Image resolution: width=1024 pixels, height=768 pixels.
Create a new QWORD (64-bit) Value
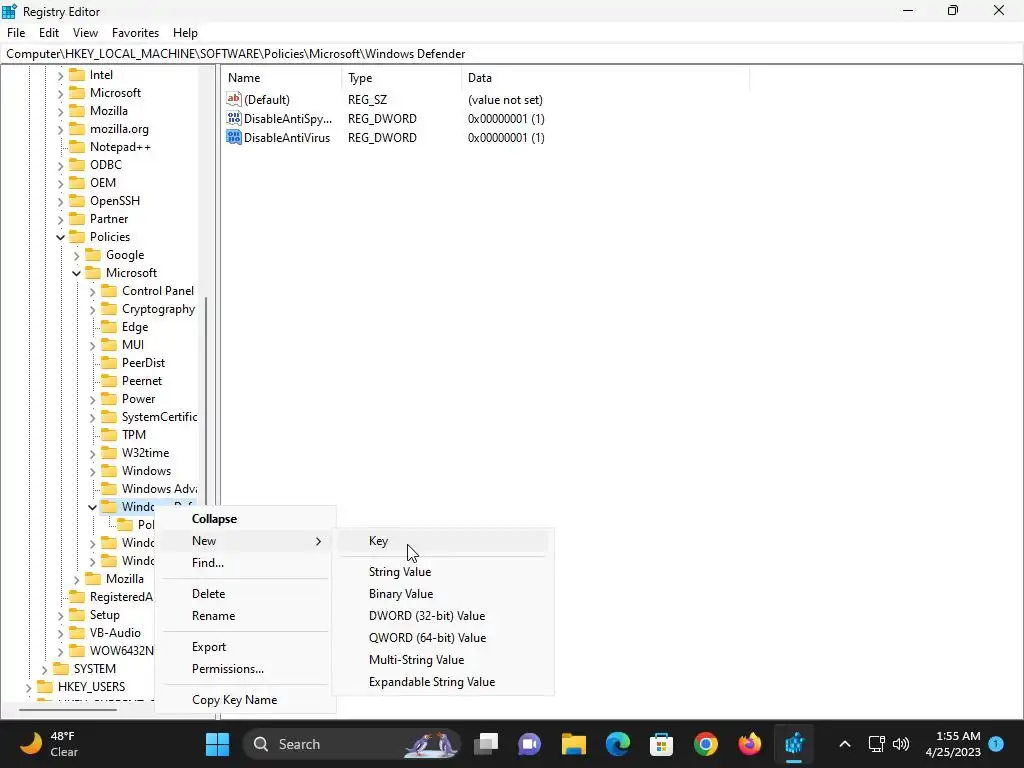428,638
